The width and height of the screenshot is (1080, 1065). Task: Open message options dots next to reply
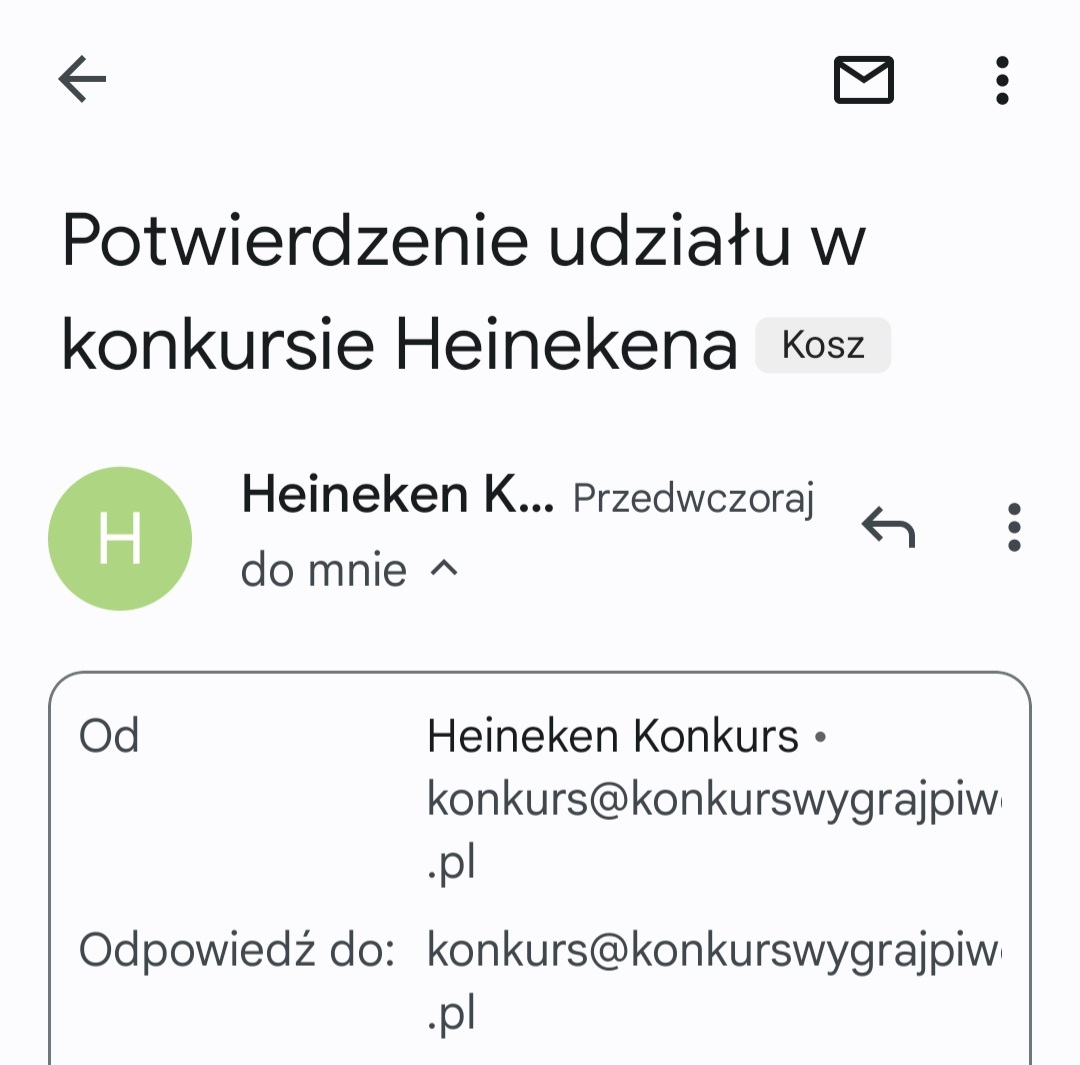tap(1014, 527)
